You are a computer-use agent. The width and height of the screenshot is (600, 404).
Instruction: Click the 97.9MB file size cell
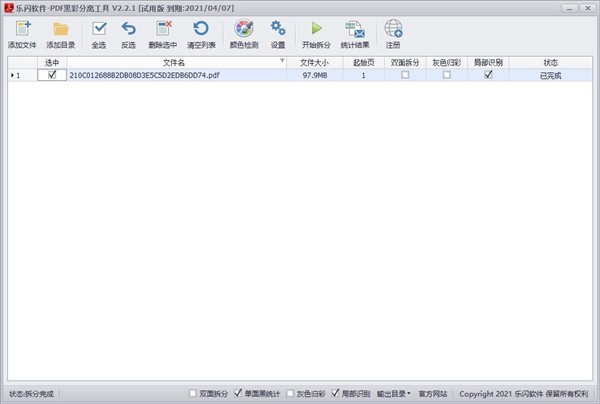[315, 75]
